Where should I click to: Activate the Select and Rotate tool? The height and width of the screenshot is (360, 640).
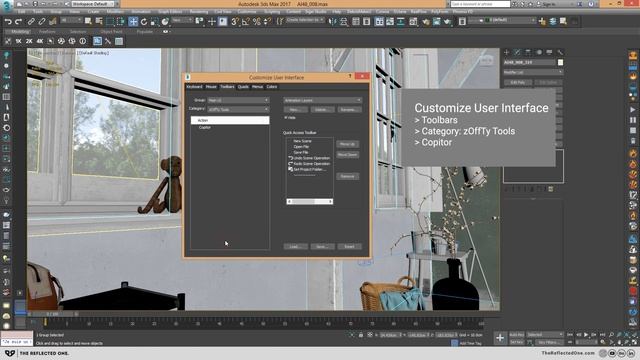pos(144,21)
